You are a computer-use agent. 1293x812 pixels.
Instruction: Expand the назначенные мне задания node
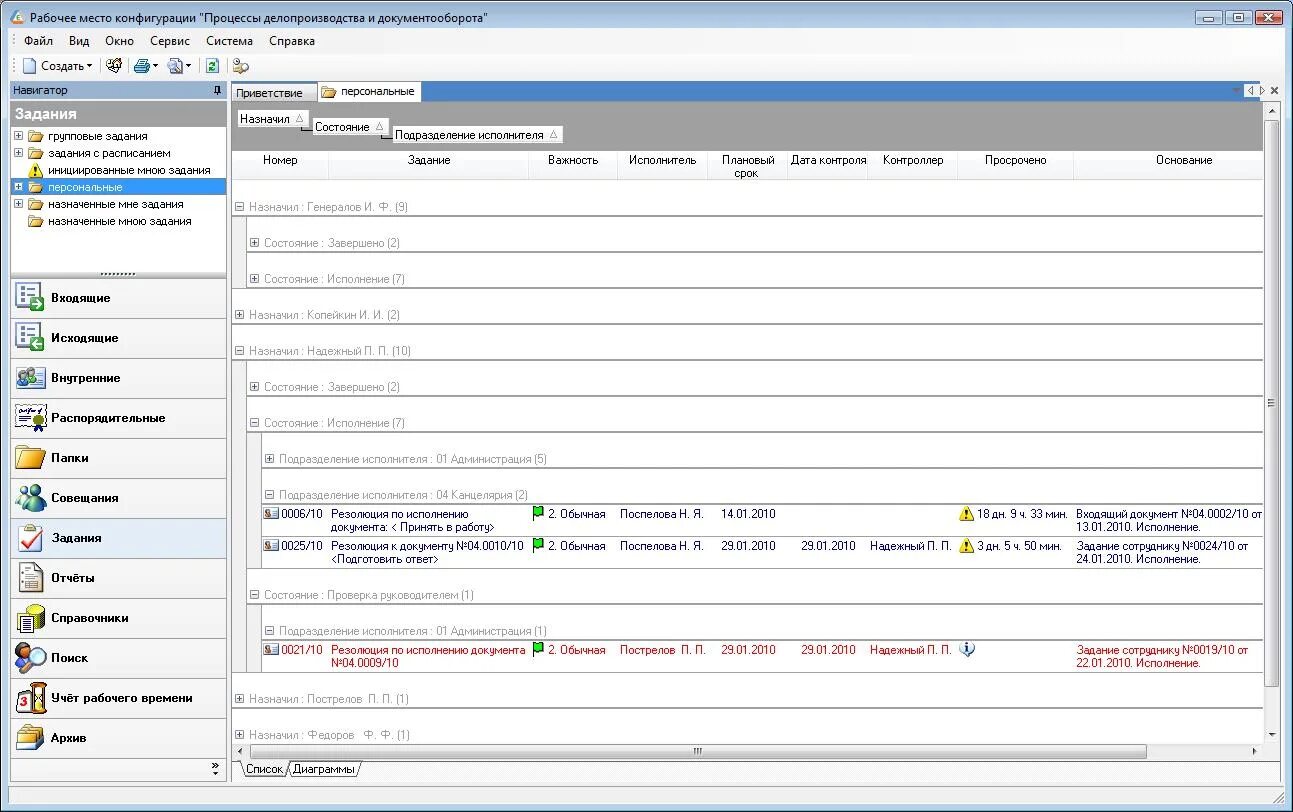pos(18,204)
